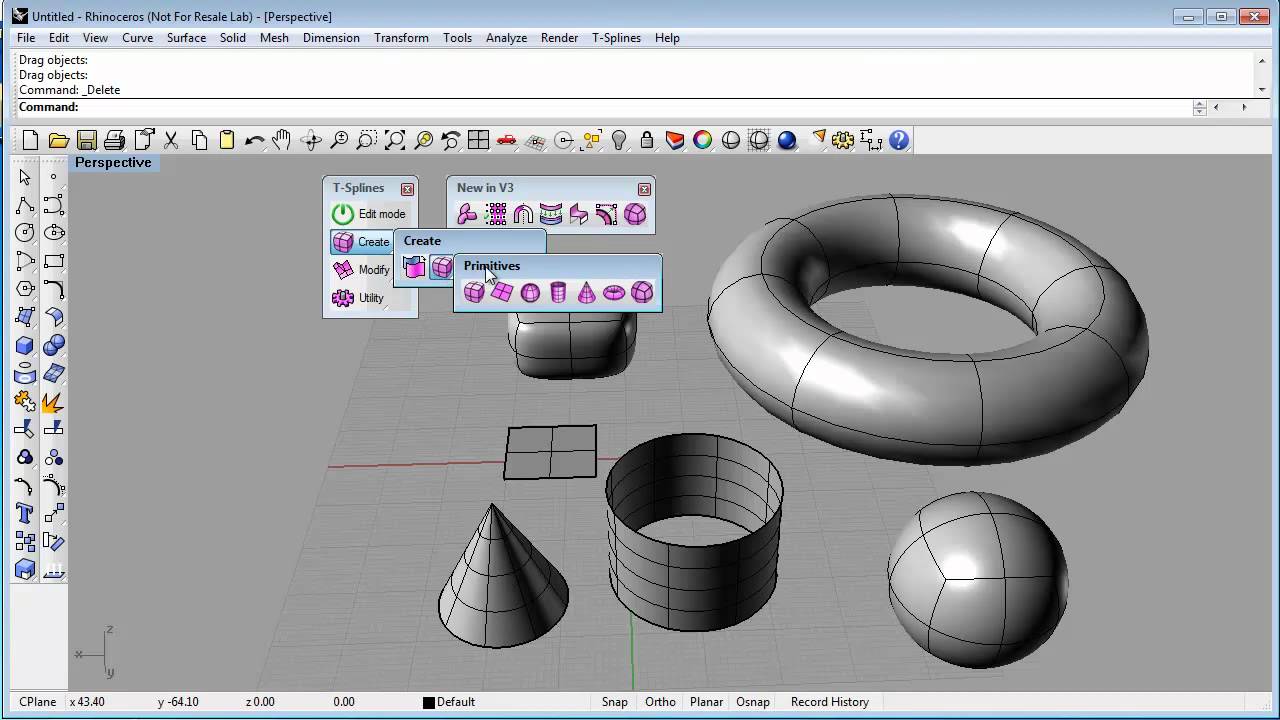
Task: Undo with the curved arrow icon
Action: pos(255,140)
